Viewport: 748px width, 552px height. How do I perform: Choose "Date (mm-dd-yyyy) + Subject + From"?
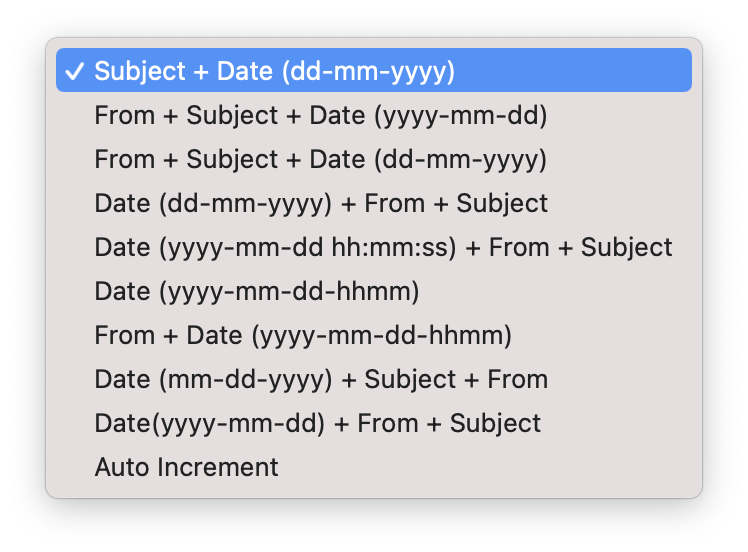(x=320, y=379)
